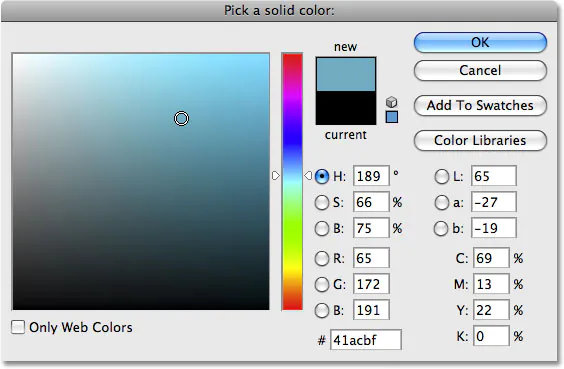Select the L lightness radio button
The width and height of the screenshot is (564, 369).
[x=441, y=177]
